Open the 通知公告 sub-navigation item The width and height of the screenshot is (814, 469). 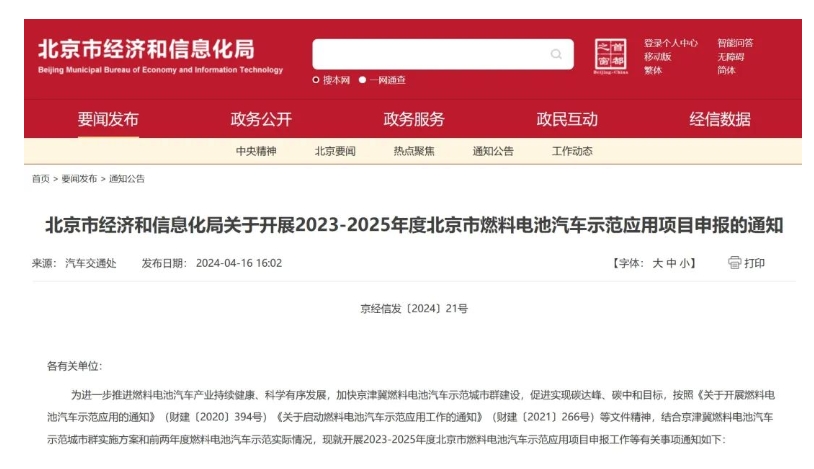493,151
